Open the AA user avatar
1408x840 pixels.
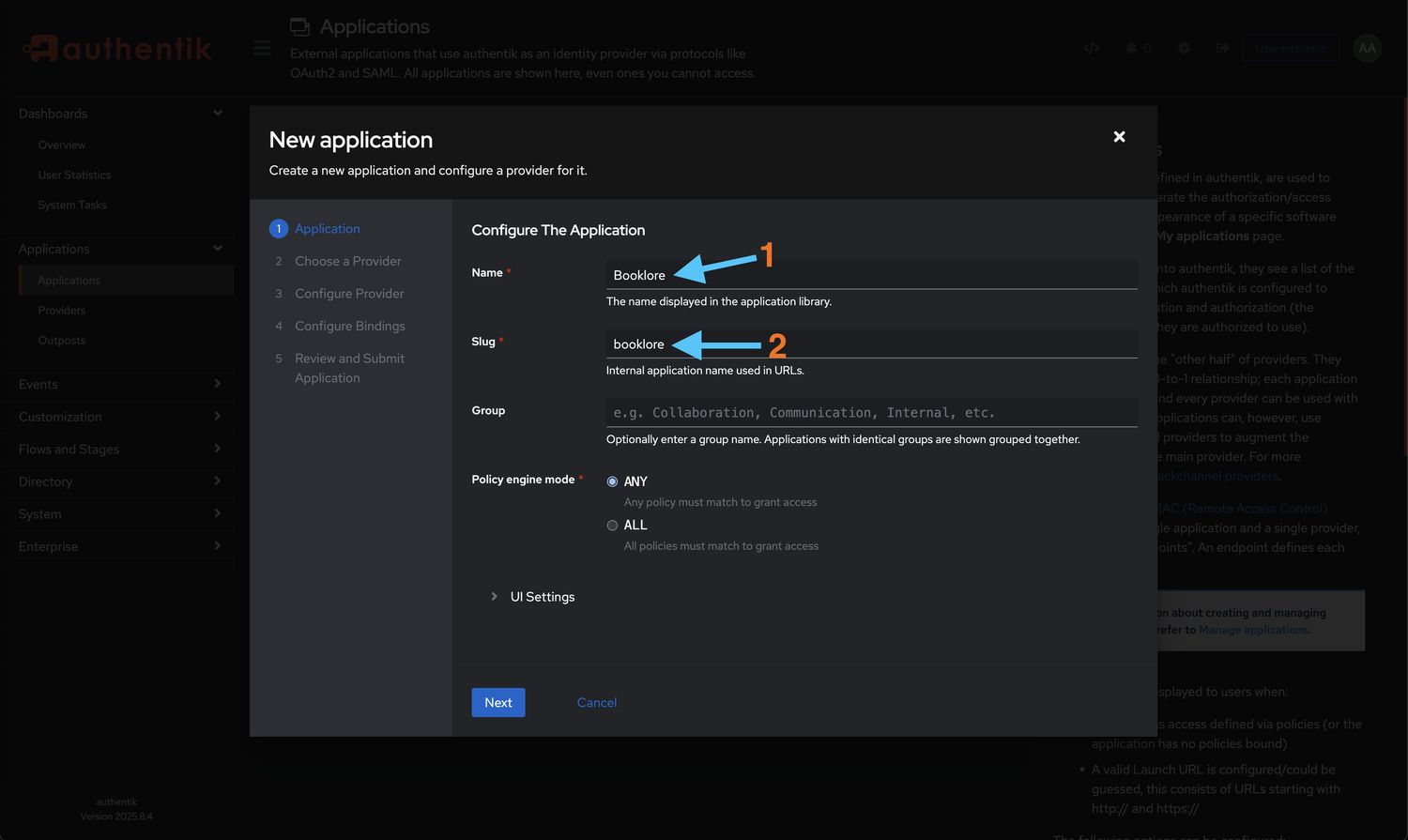(x=1367, y=47)
